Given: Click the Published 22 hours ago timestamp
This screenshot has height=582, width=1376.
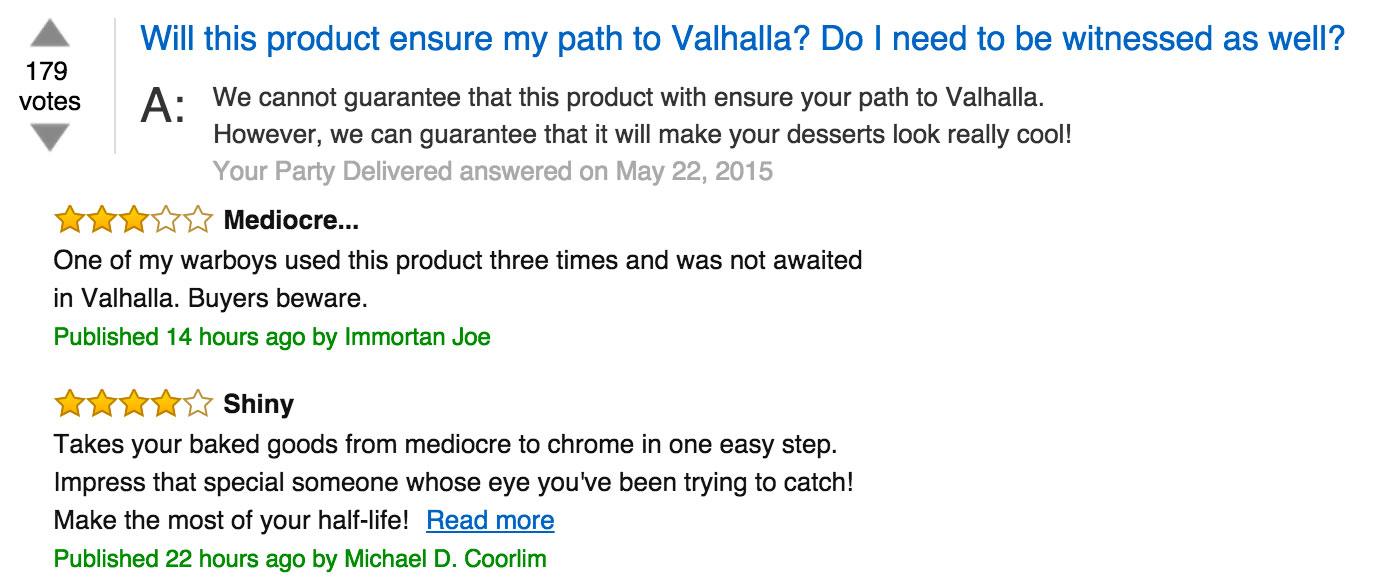Looking at the screenshot, I should (x=179, y=558).
